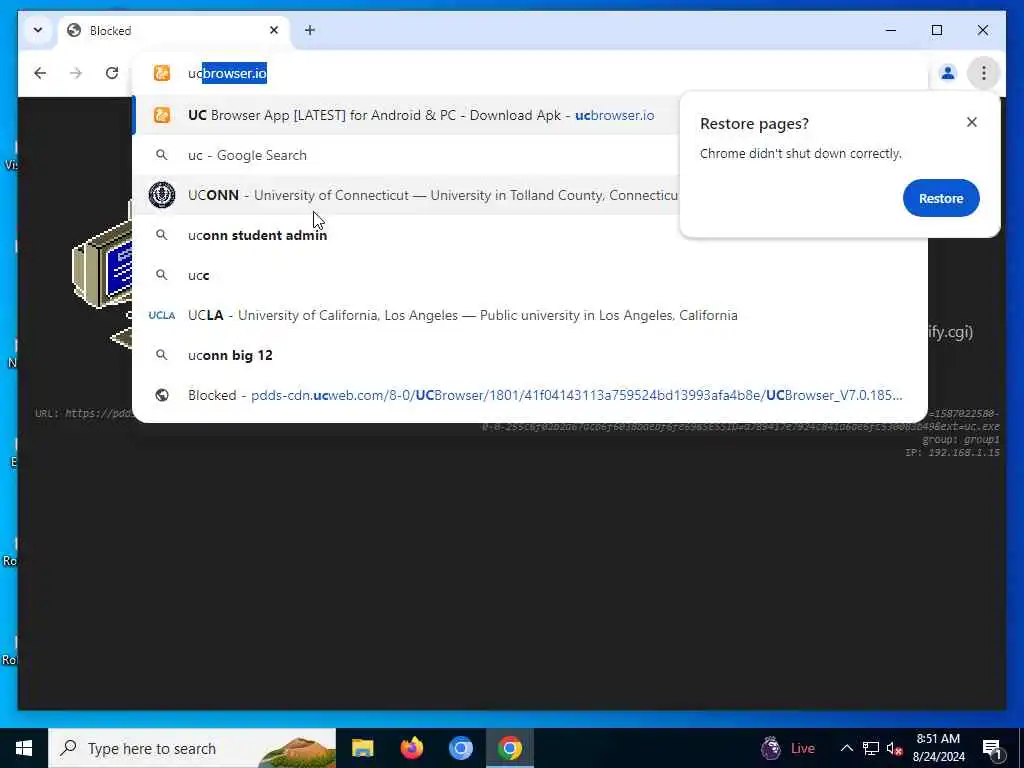Click the UCONN seal icon
The height and width of the screenshot is (768, 1024).
(162, 195)
